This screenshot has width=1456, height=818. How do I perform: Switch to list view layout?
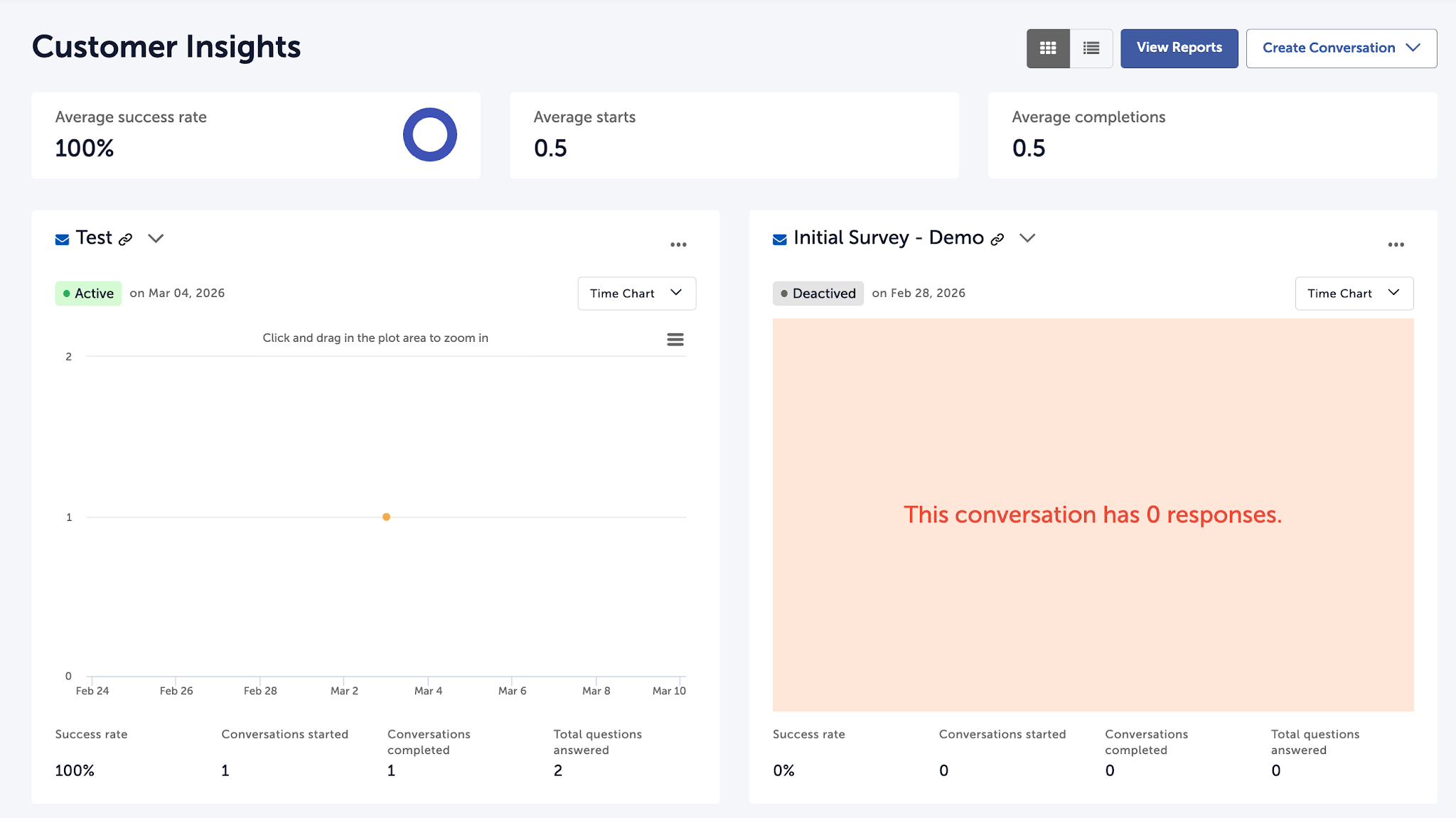pyautogui.click(x=1091, y=48)
